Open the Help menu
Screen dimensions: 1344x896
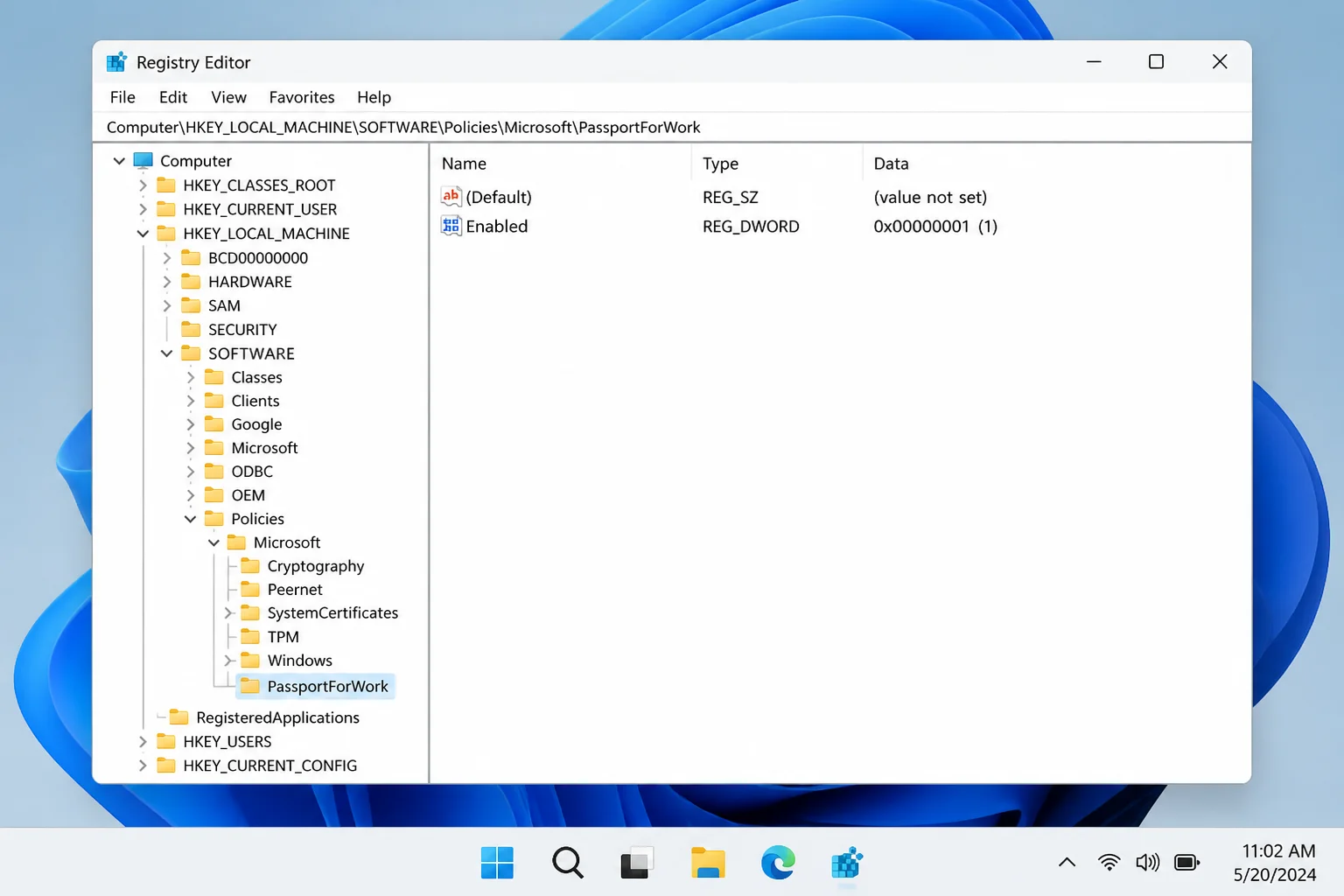(374, 97)
